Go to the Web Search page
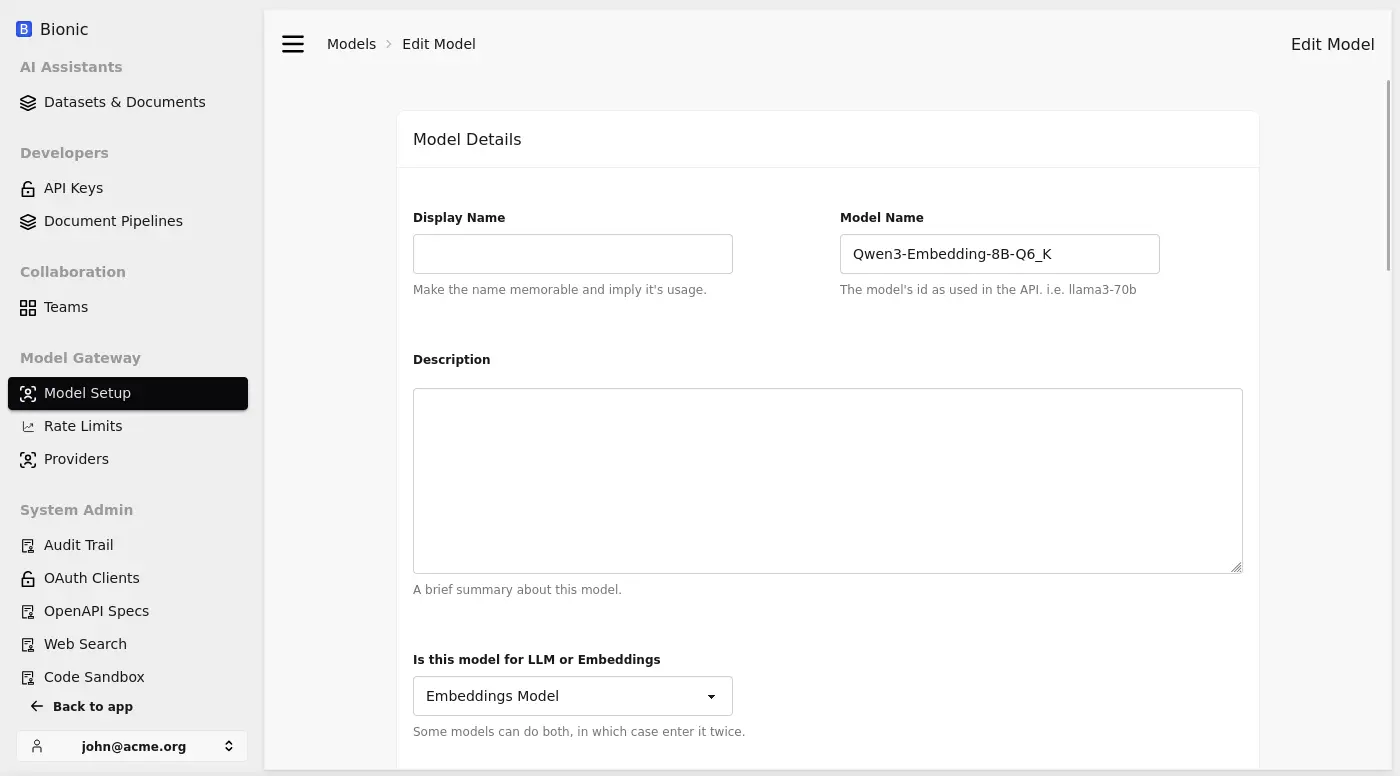Image resolution: width=1400 pixels, height=776 pixels. 85,644
